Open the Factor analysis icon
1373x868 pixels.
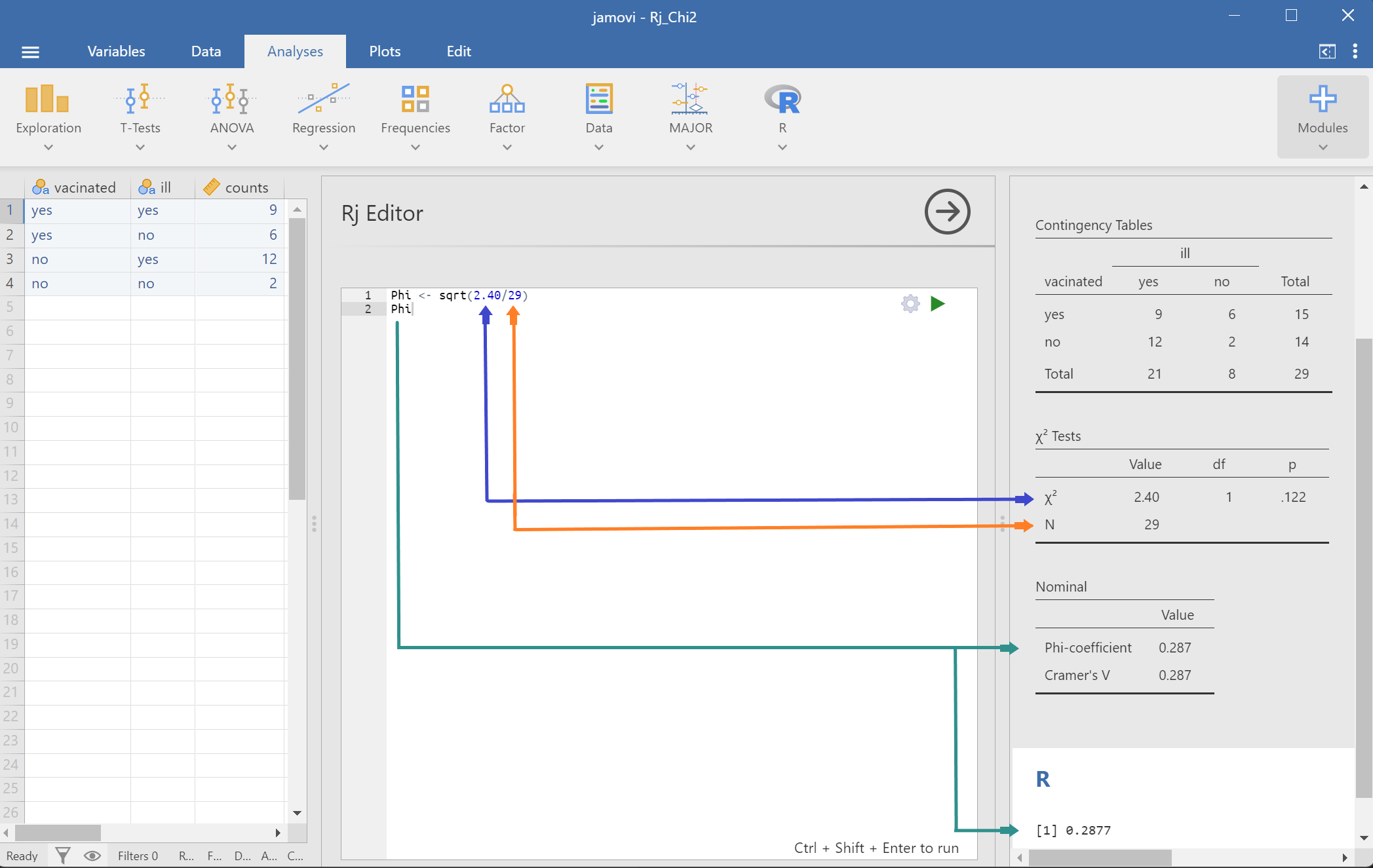(x=507, y=100)
